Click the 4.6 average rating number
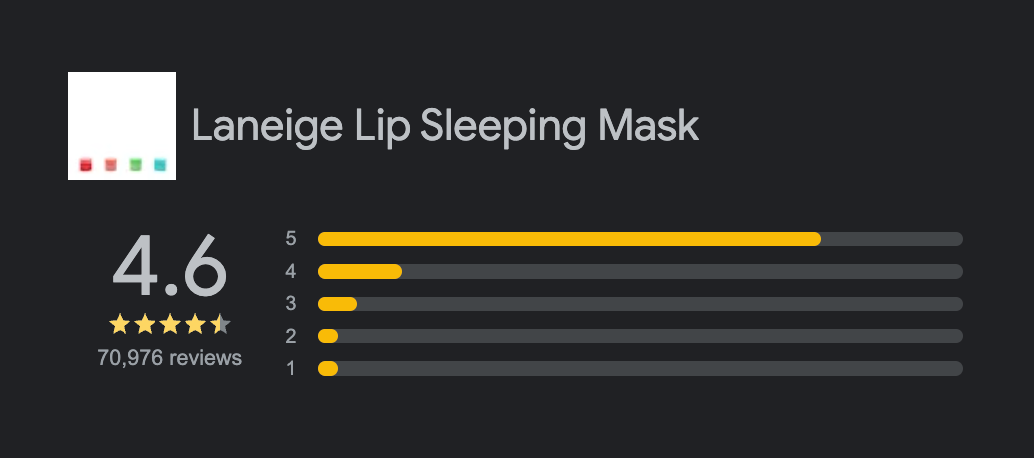This screenshot has width=1034, height=458. [170, 266]
